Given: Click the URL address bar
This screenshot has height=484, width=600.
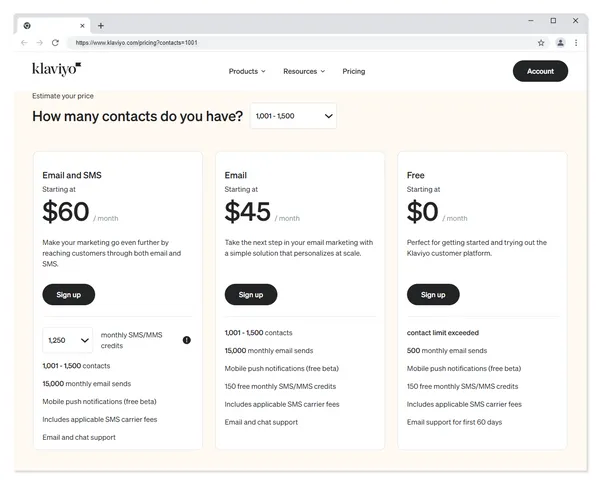Looking at the screenshot, I should coord(302,43).
